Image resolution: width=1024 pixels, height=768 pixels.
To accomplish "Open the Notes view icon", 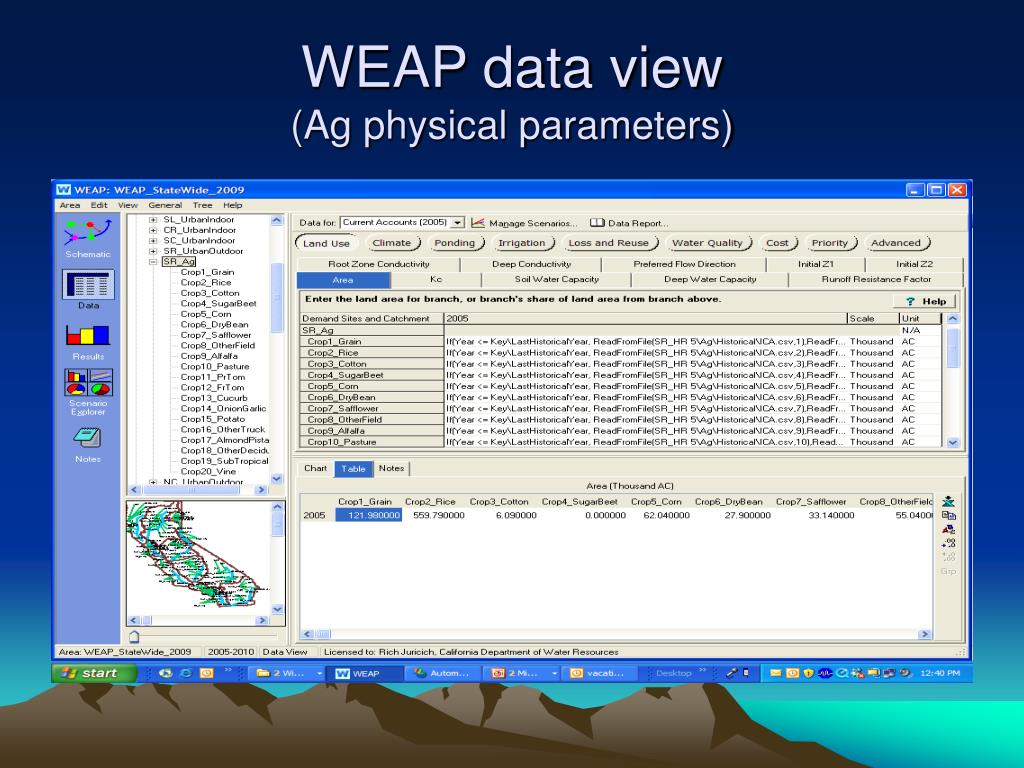I will [x=88, y=444].
